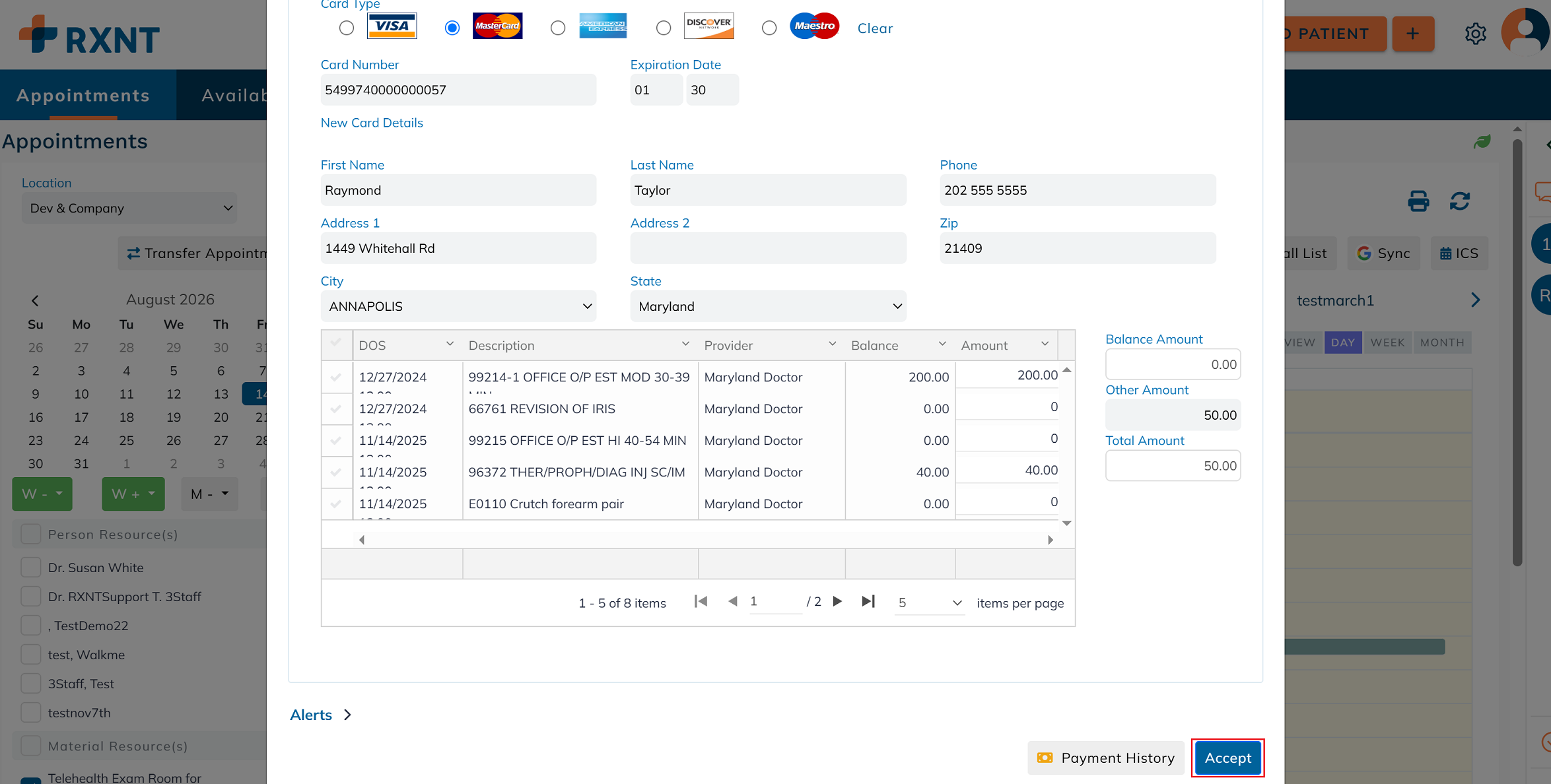This screenshot has height=784, width=1551.
Task: Choose the Discover card radio button
Action: pyautogui.click(x=664, y=28)
